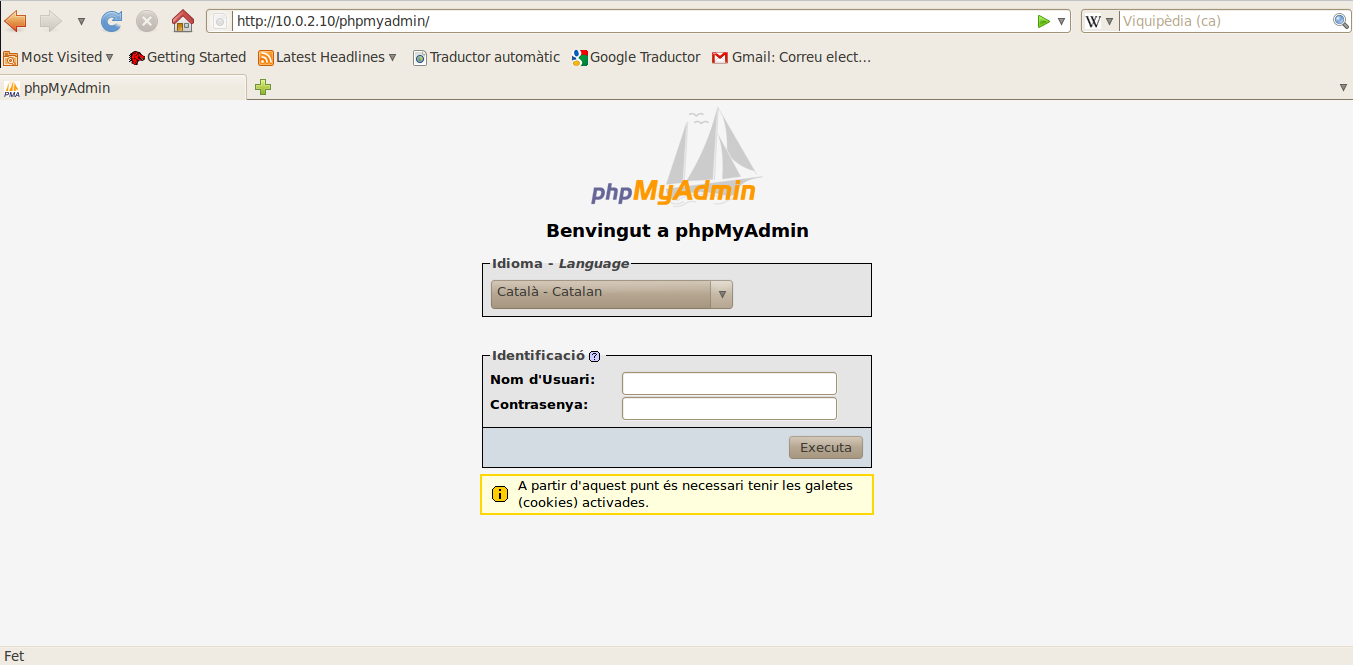The image size is (1353, 665).
Task: Open the Gmail: Correu elect... bookmark
Action: click(x=791, y=57)
